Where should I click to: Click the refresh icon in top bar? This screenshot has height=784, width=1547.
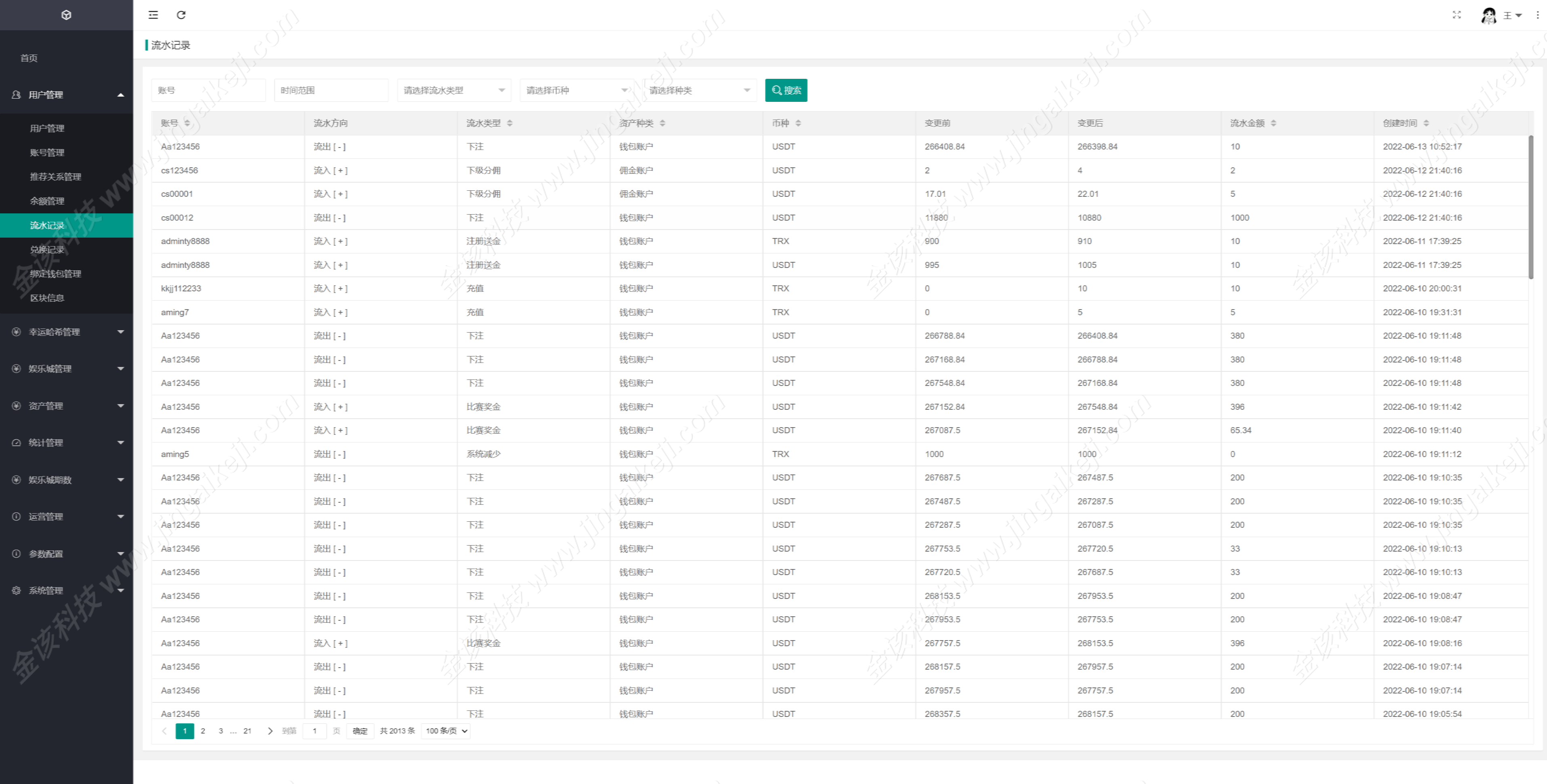181,15
